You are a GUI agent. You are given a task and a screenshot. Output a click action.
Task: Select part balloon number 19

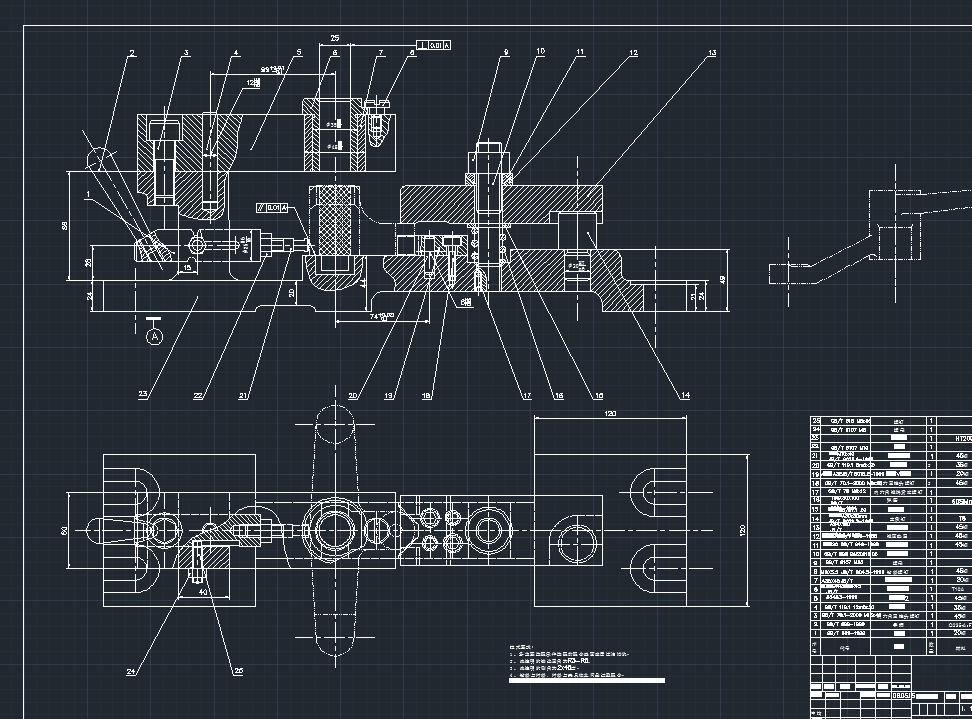(389, 395)
